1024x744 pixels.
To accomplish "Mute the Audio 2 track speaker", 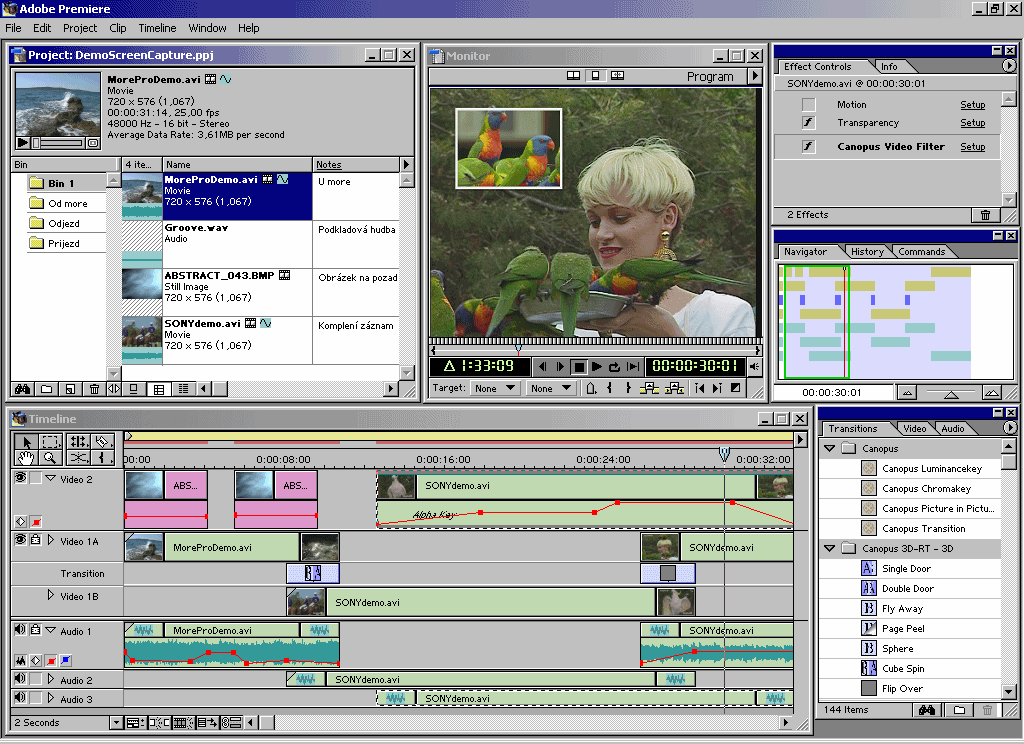I will [19, 679].
